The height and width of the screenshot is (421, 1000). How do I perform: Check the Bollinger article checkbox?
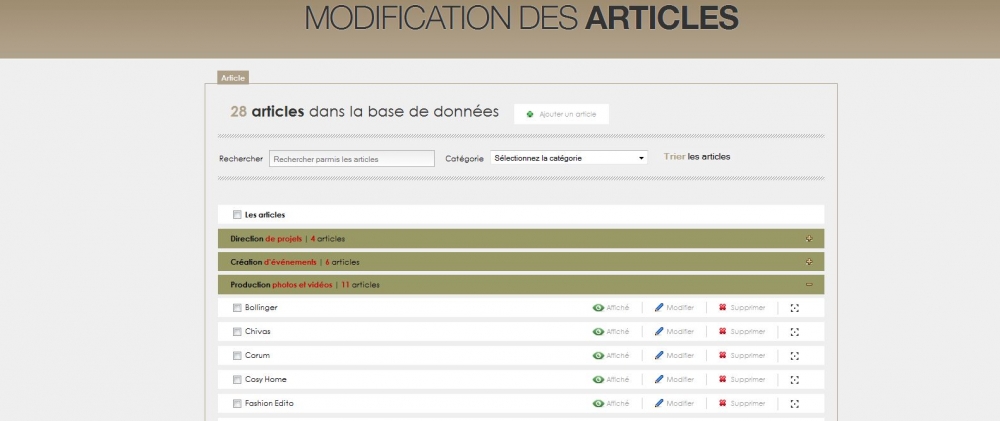click(237, 307)
